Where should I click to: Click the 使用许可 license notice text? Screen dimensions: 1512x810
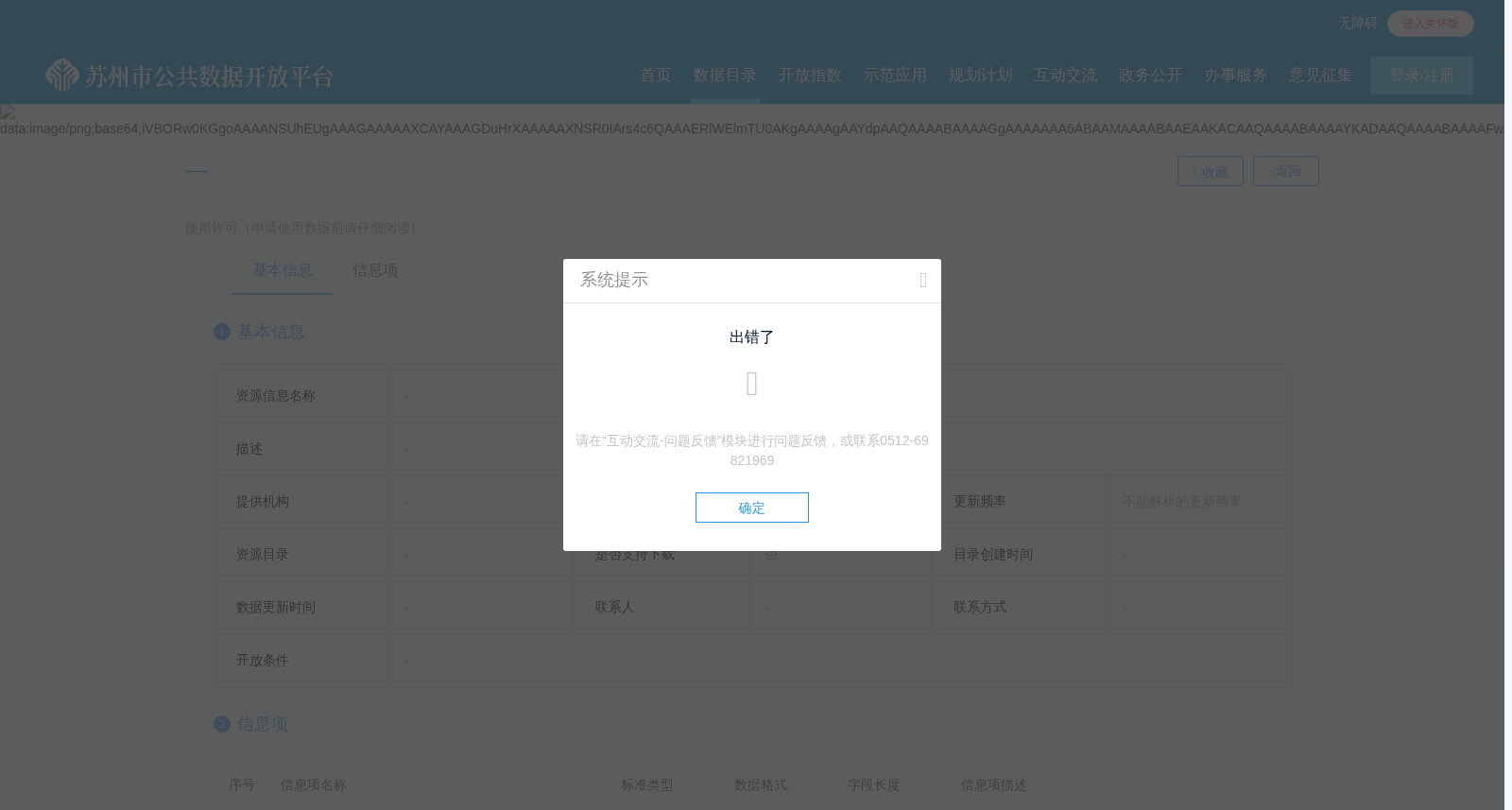point(307,228)
